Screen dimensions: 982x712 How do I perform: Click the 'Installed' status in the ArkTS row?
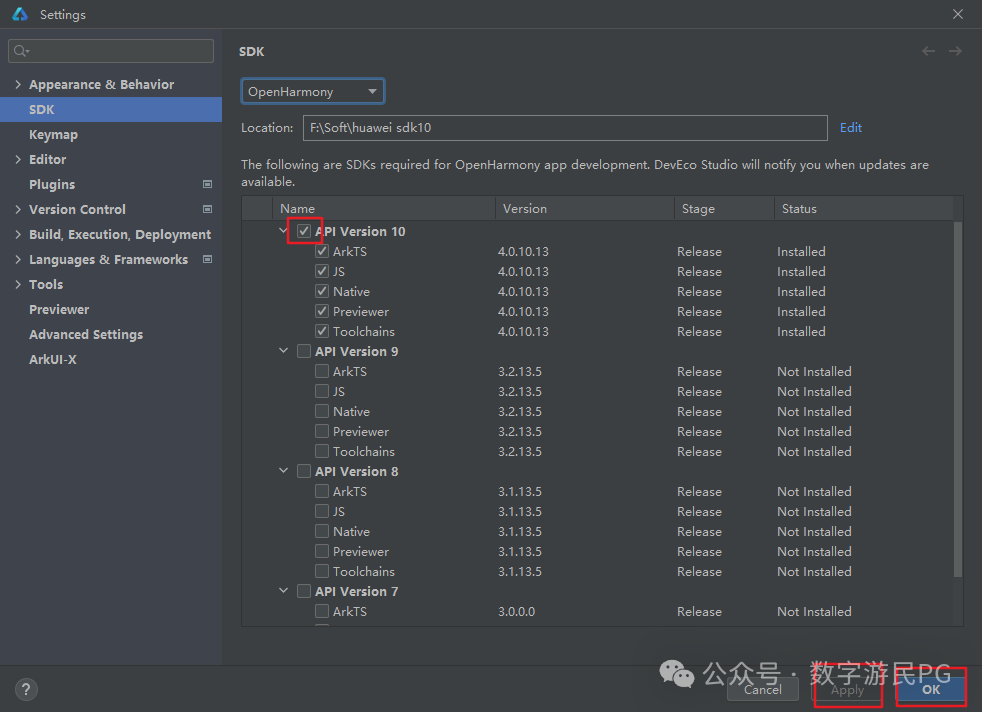(x=801, y=251)
